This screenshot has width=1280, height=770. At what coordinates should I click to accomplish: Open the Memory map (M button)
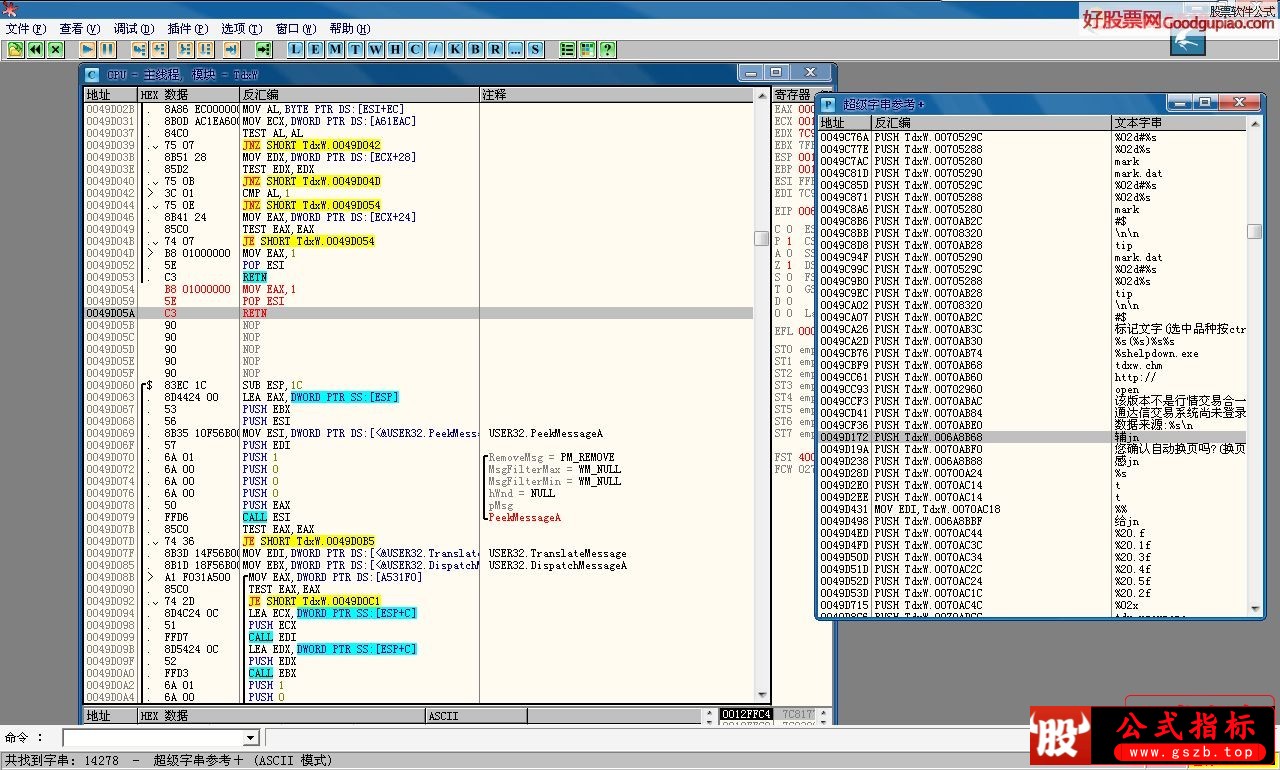(336, 49)
